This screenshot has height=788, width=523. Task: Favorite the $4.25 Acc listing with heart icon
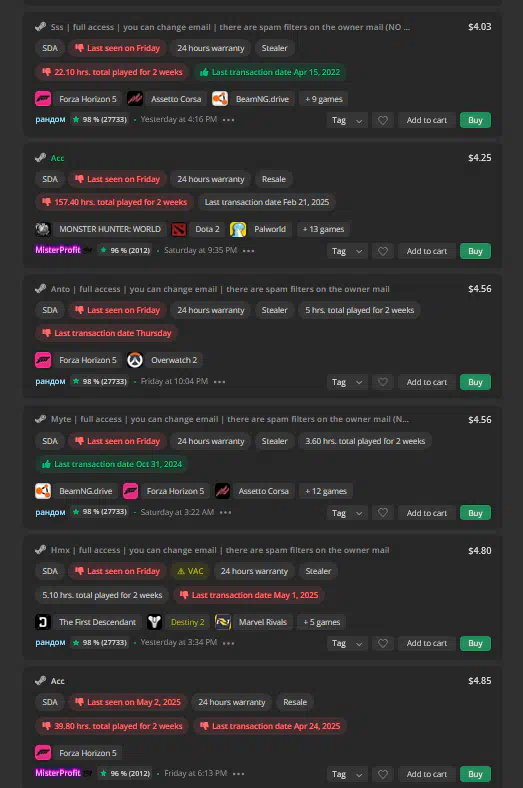point(383,251)
